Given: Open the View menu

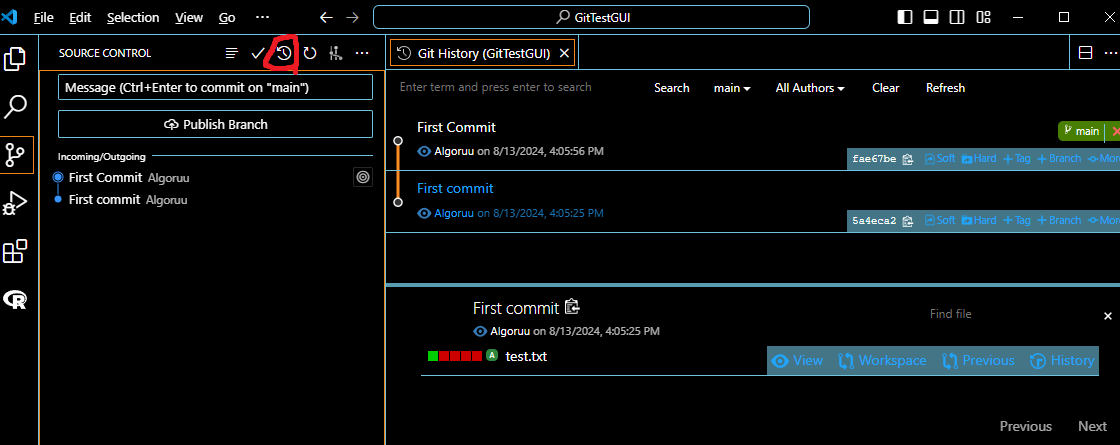Looking at the screenshot, I should click(189, 18).
